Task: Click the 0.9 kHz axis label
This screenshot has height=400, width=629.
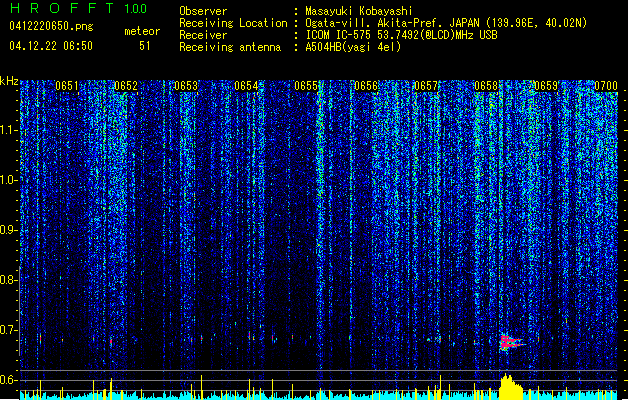Action: [9, 230]
